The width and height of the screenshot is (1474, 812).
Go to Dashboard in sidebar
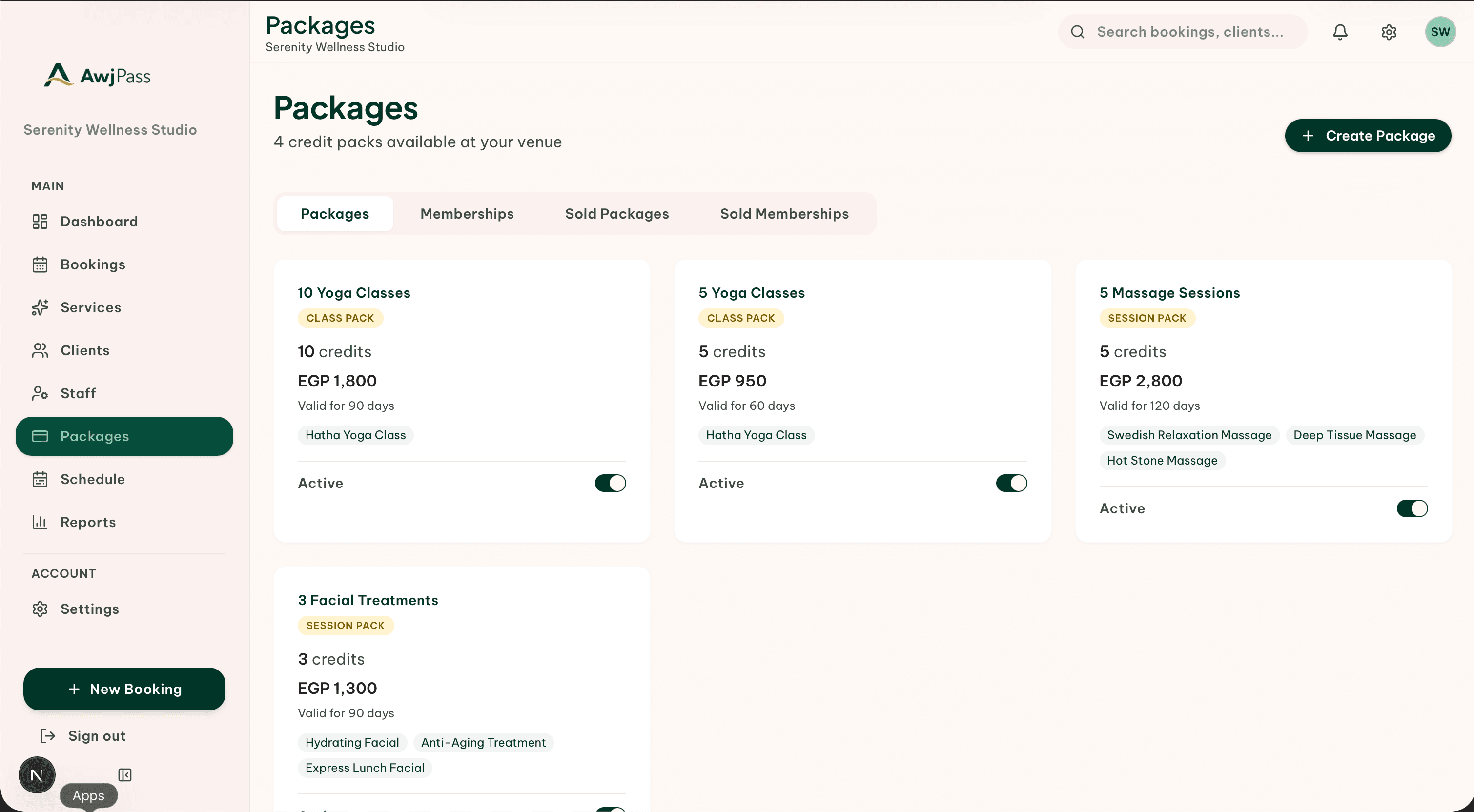coord(124,222)
